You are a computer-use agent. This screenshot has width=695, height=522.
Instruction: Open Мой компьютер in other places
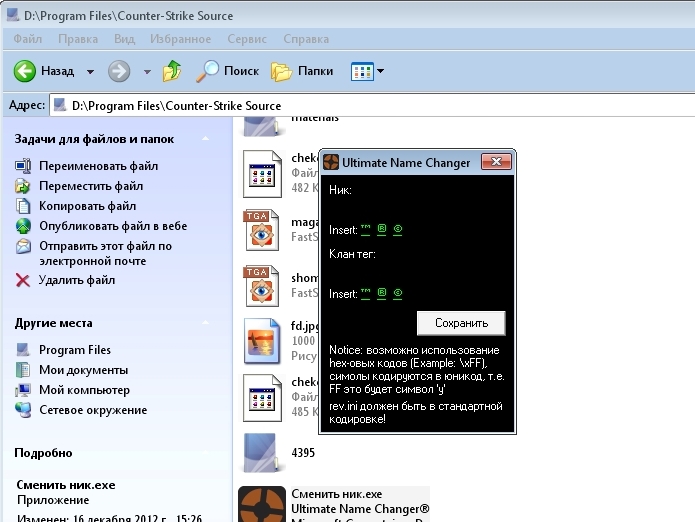click(84, 390)
